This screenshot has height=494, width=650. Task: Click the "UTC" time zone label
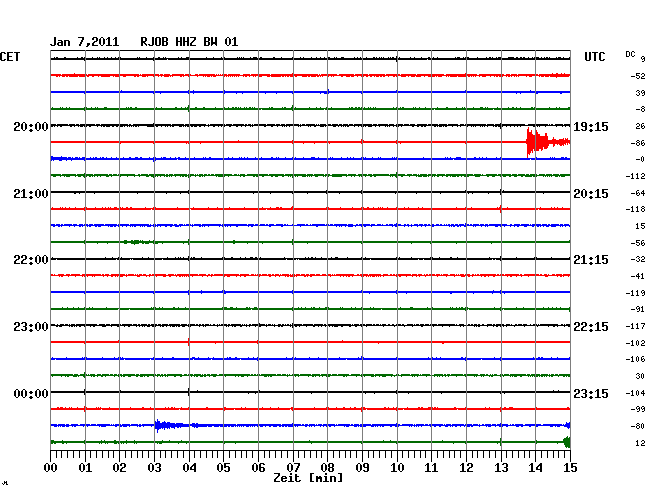point(594,57)
